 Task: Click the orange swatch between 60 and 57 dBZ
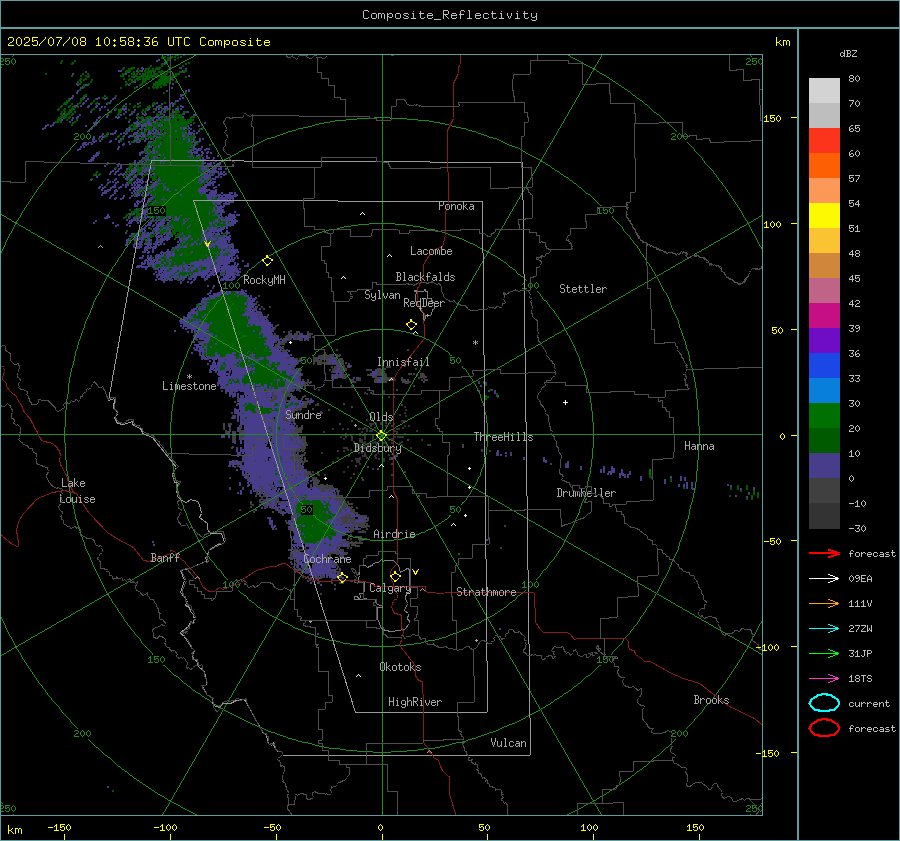(x=824, y=166)
